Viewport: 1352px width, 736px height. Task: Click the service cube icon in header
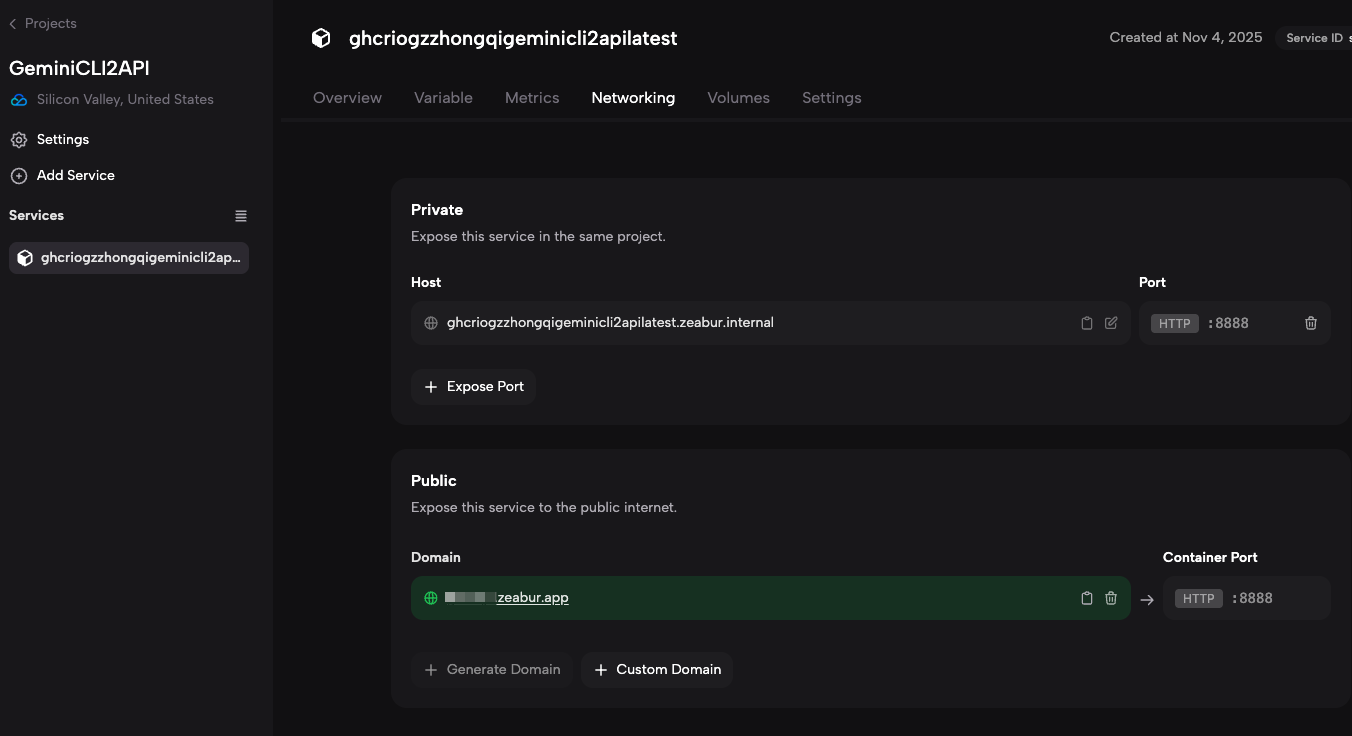point(321,38)
